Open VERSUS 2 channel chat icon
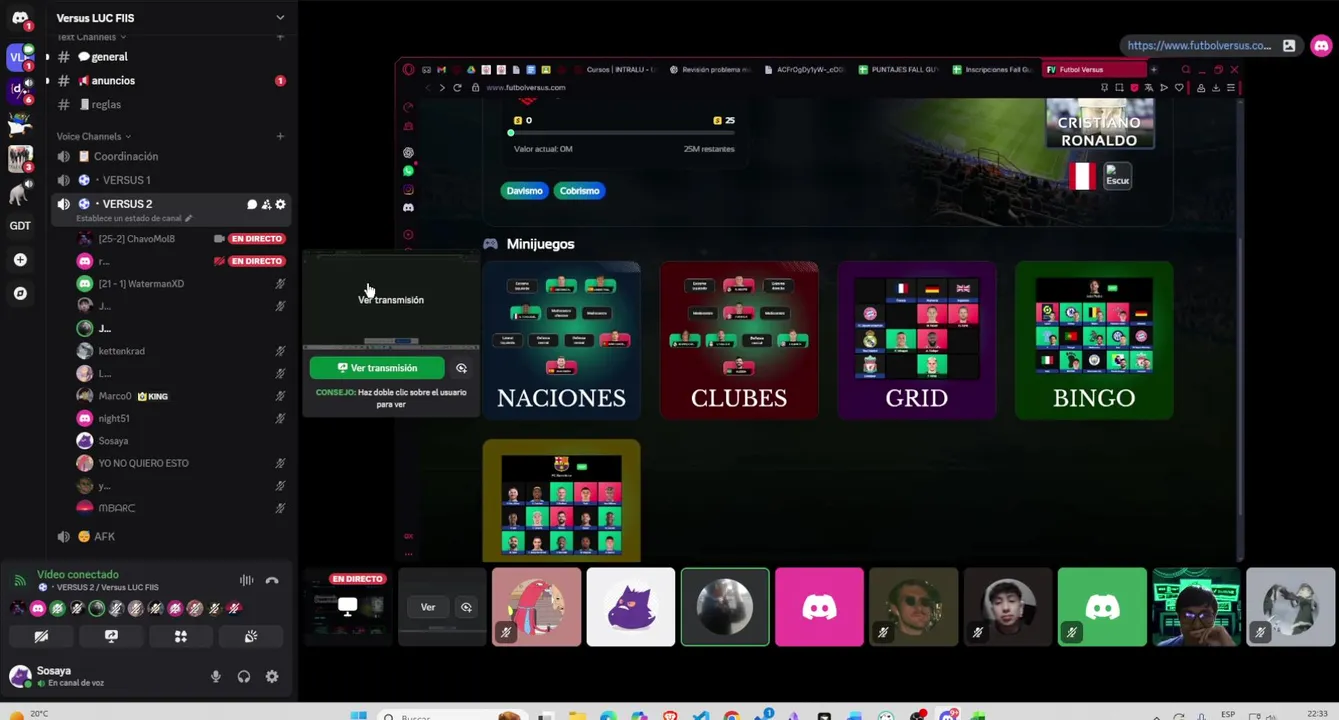The height and width of the screenshot is (720, 1339). (252, 204)
